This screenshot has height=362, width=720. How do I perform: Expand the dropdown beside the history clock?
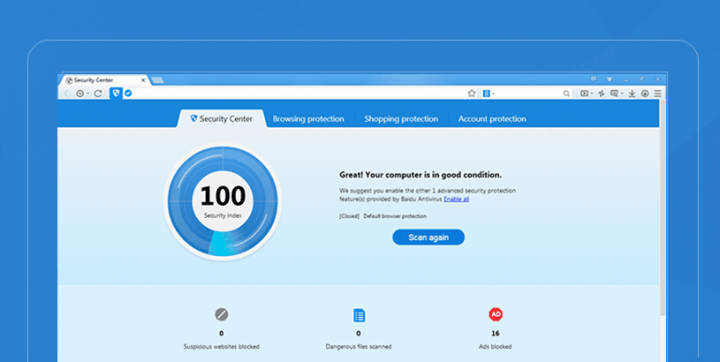(x=87, y=94)
